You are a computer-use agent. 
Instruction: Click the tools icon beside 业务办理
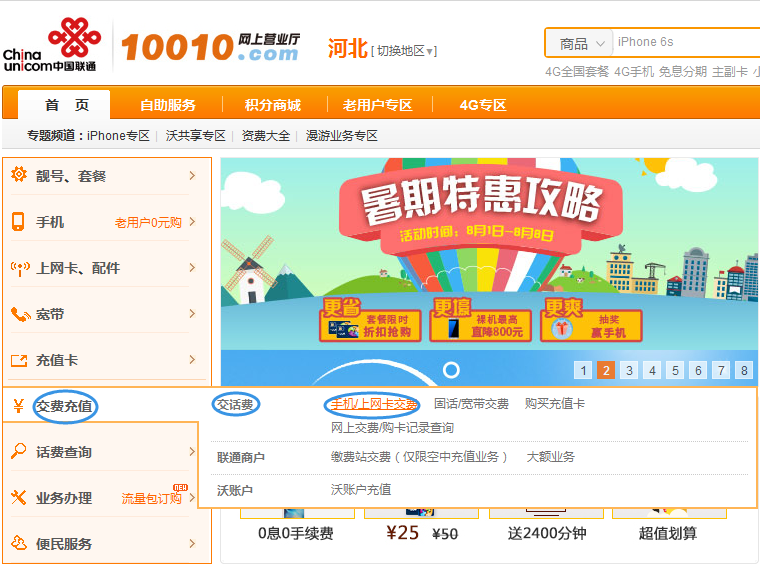18,497
